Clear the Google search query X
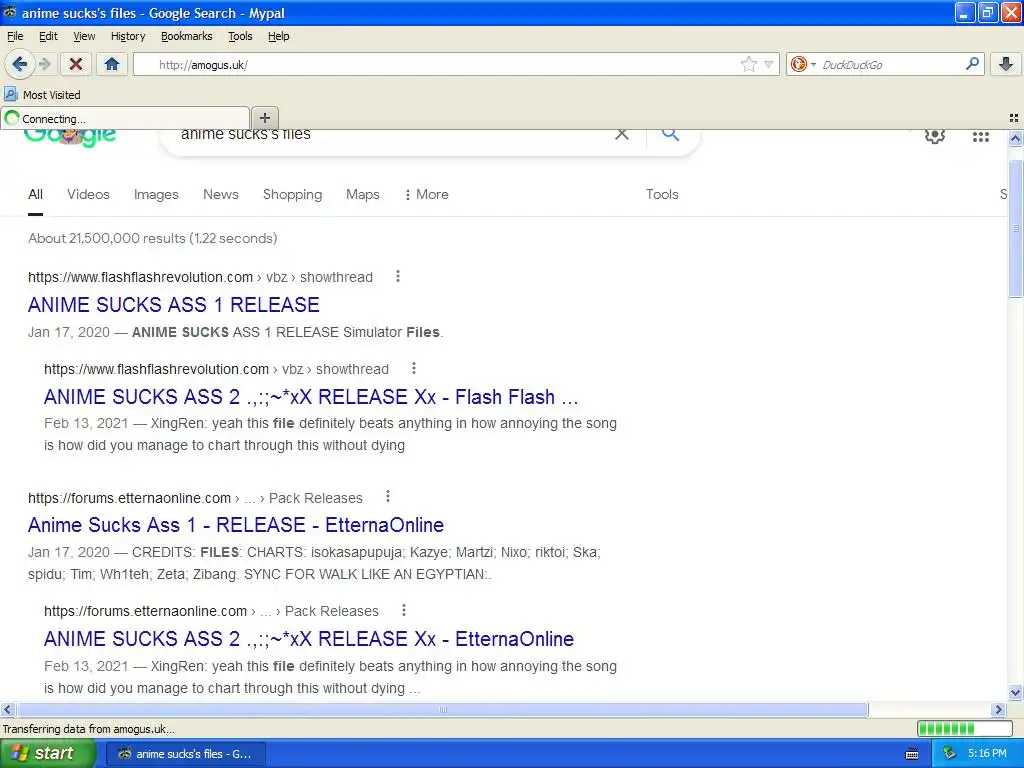This screenshot has height=768, width=1024. point(622,135)
